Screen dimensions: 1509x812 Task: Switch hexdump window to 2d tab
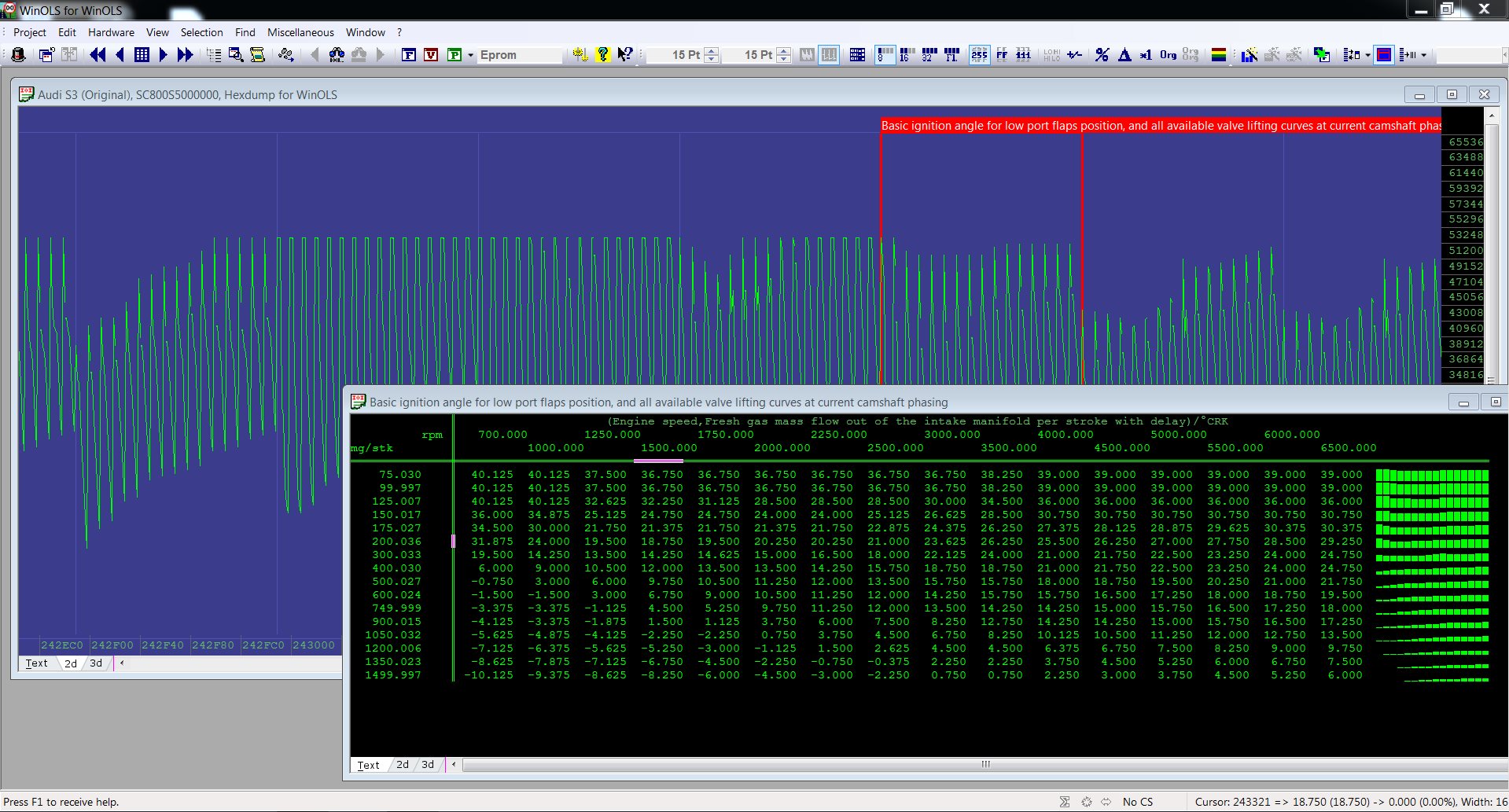71,663
